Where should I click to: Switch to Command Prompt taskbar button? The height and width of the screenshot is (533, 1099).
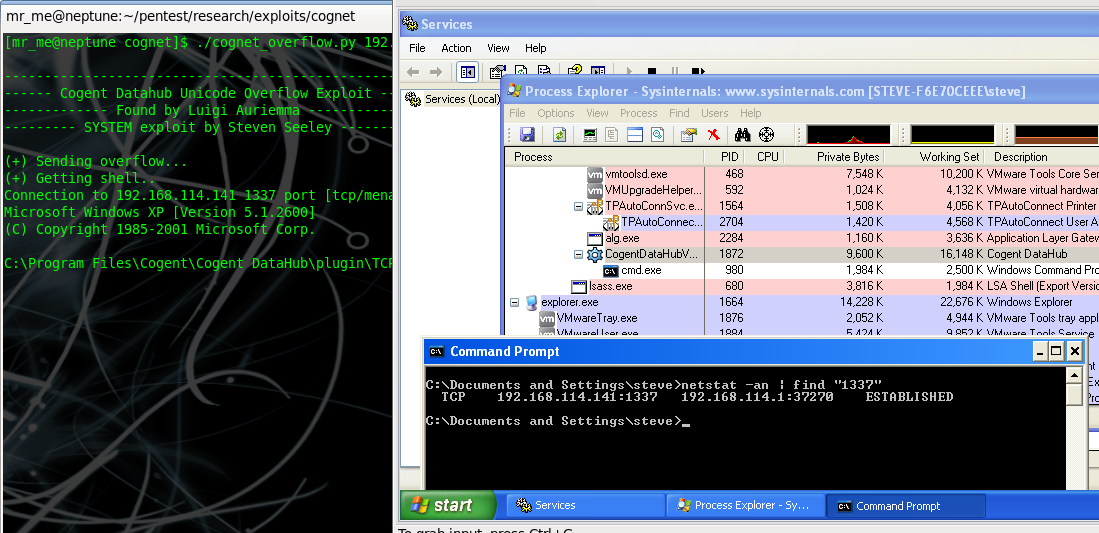[x=906, y=506]
